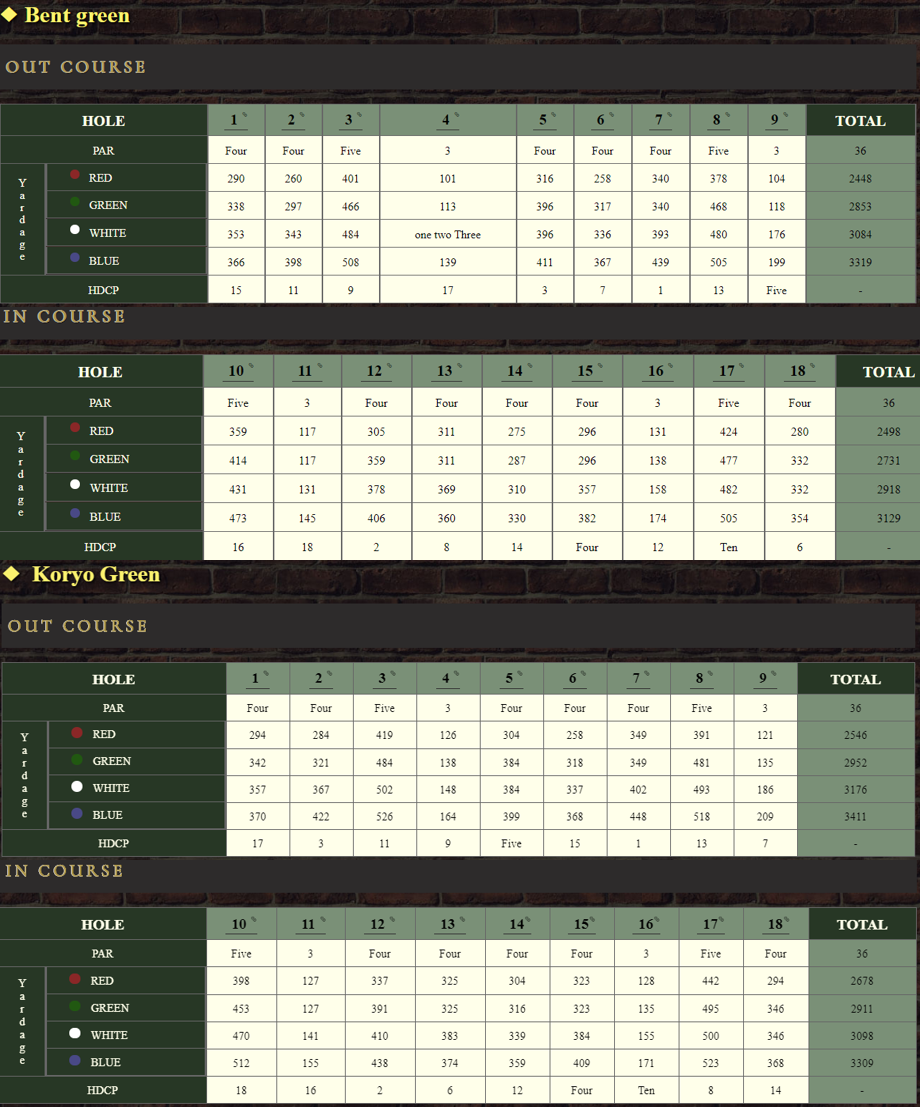
Task: Click the '526' blue yardage cell
Action: point(384,816)
